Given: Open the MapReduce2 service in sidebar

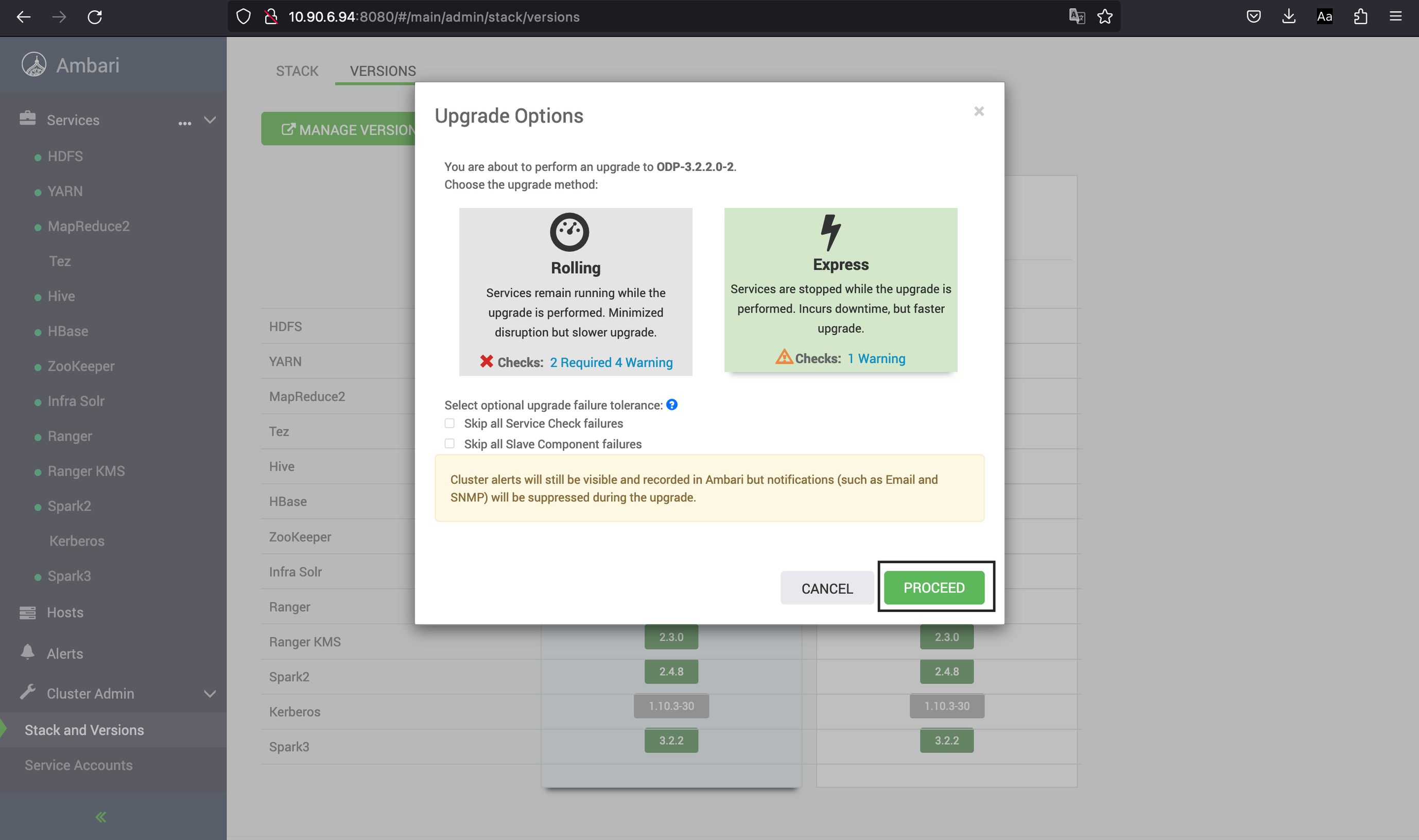Looking at the screenshot, I should (89, 226).
